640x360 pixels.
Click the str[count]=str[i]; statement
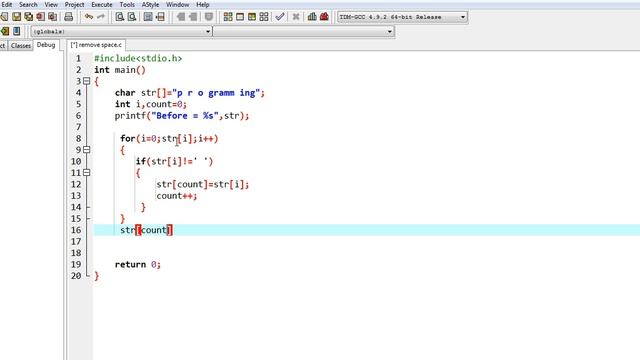point(202,184)
